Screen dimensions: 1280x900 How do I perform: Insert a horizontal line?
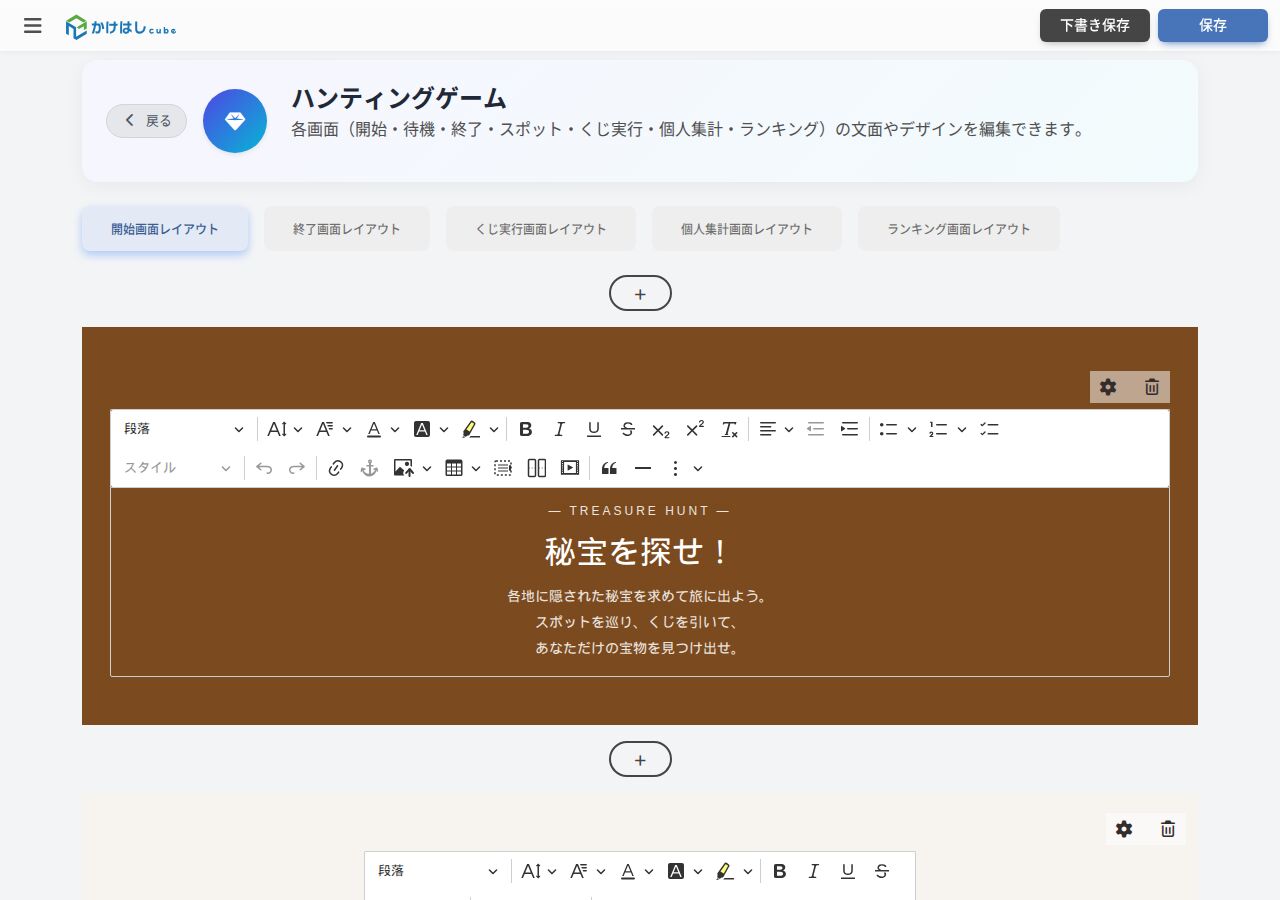point(643,468)
